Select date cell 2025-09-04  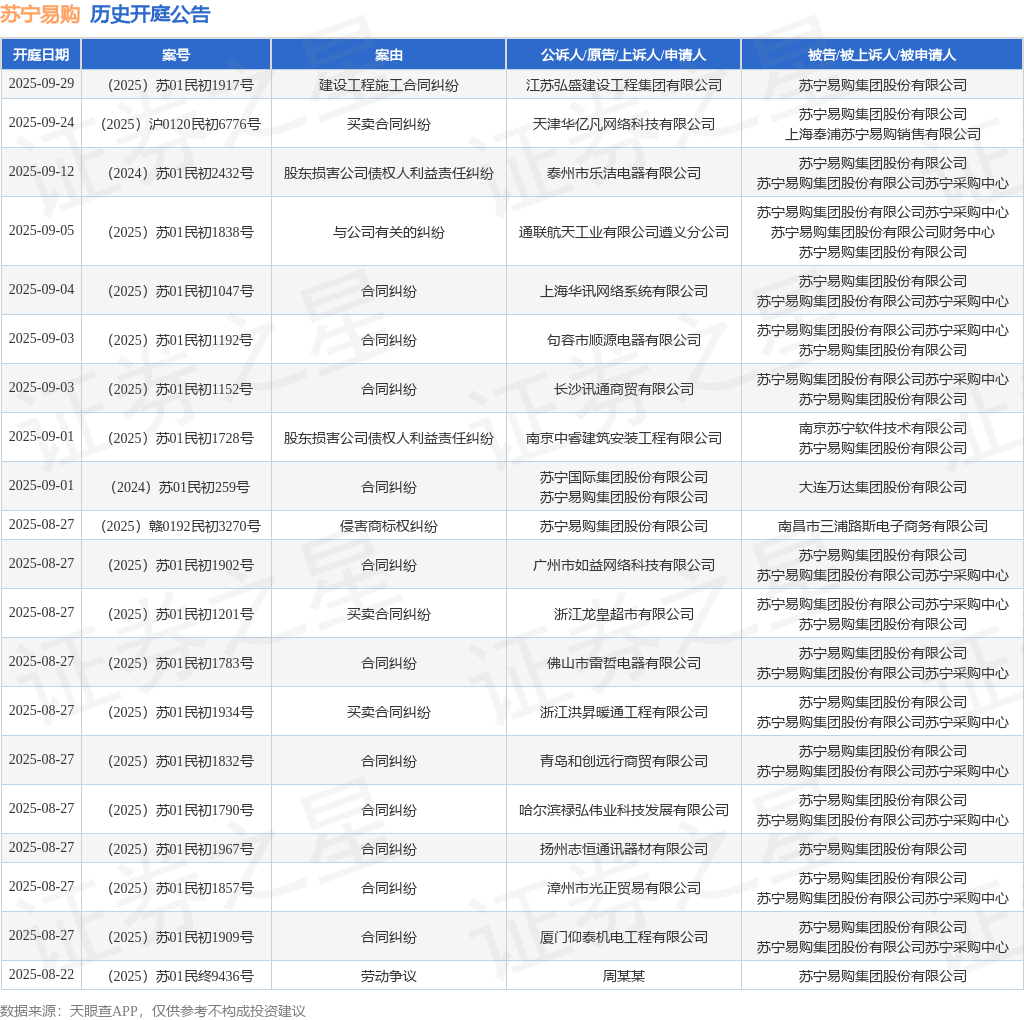click(41, 289)
